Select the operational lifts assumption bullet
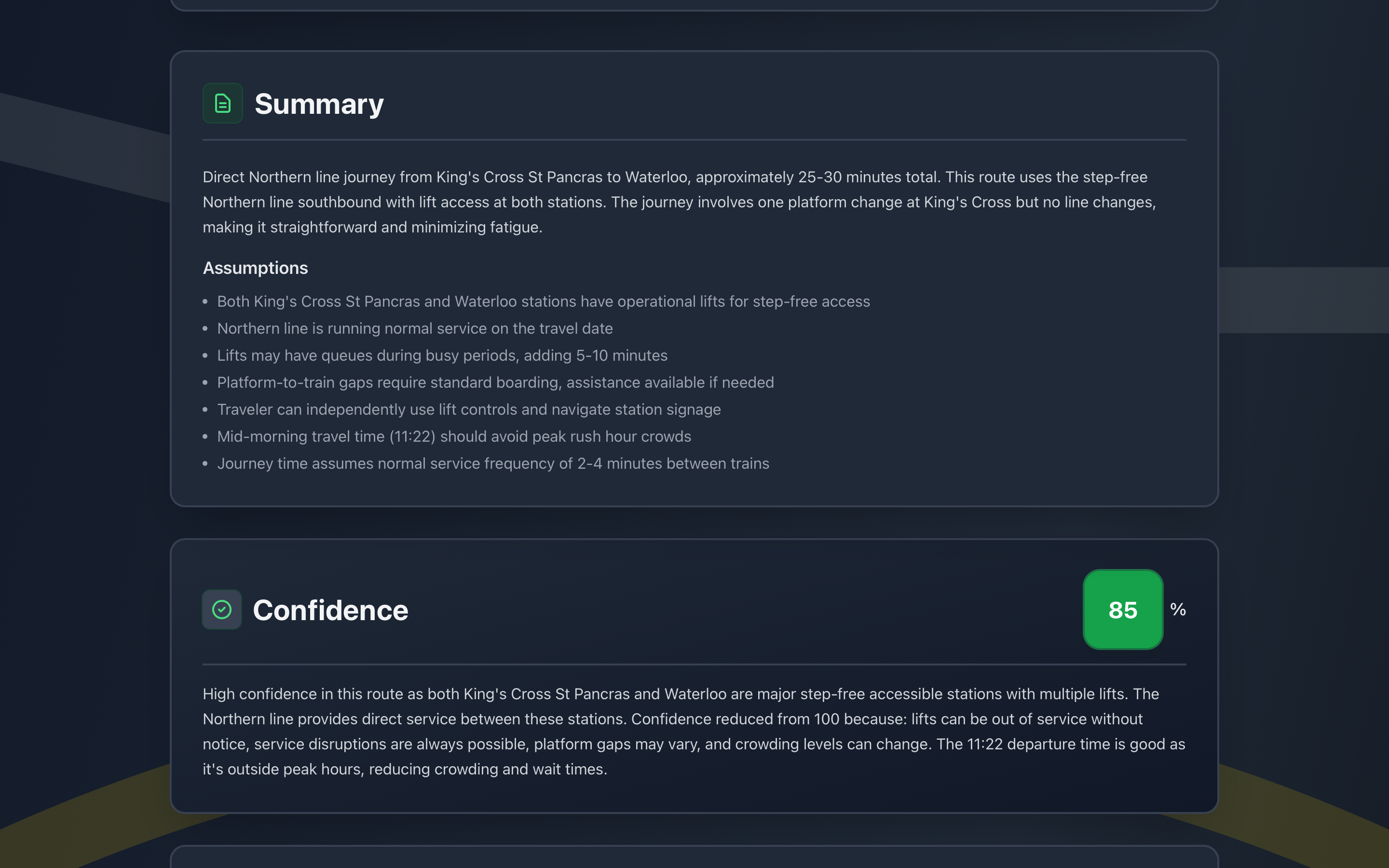Screen dimensions: 1389x868 point(543,301)
